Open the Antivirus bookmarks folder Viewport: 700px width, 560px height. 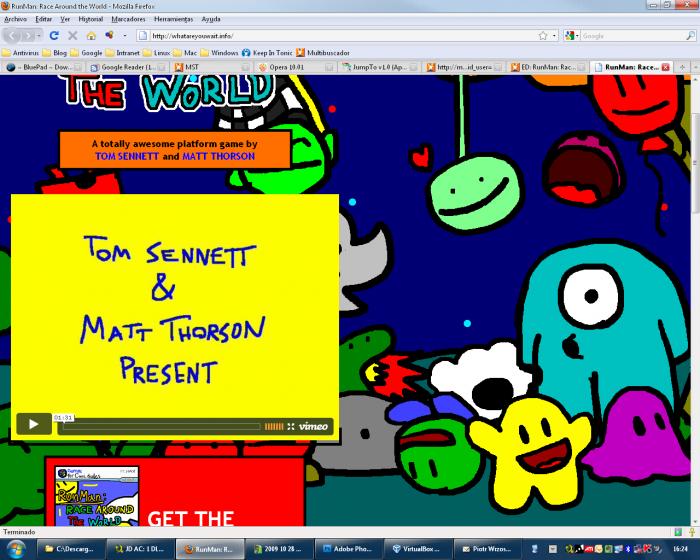21,53
